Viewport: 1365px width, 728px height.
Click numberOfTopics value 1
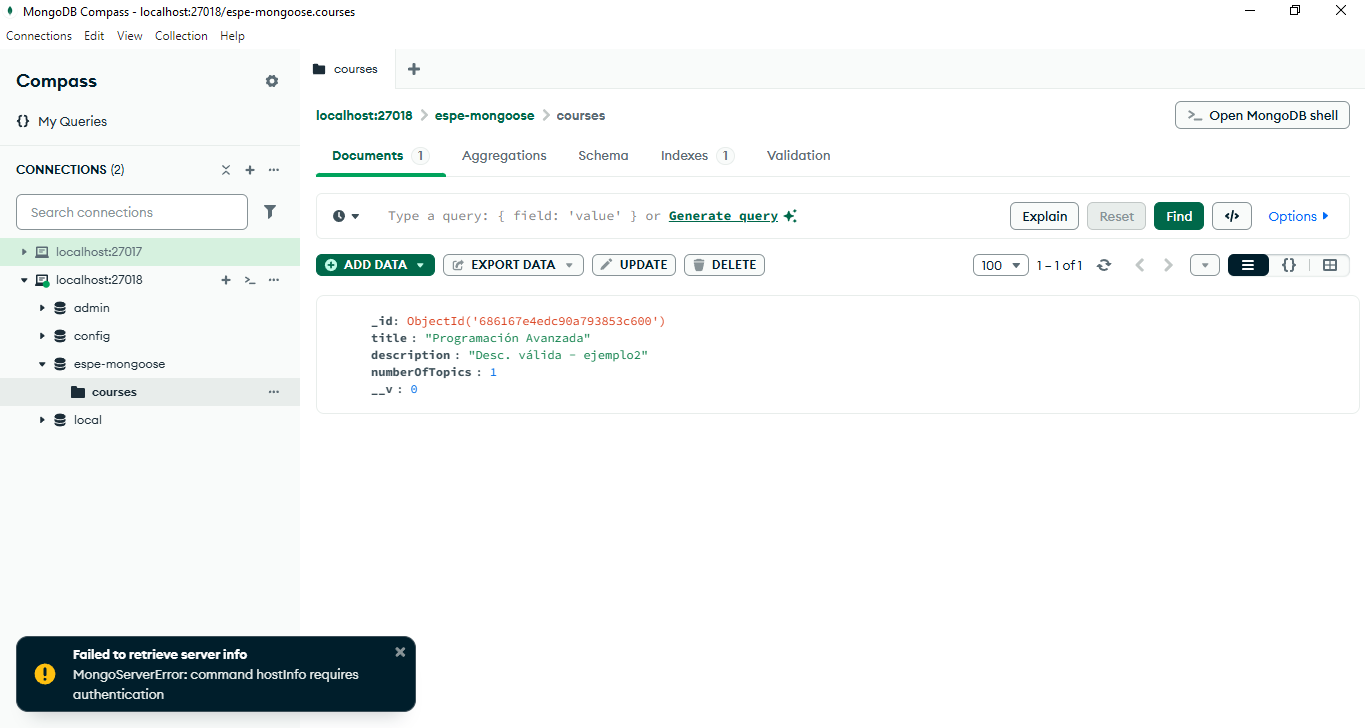click(x=493, y=372)
